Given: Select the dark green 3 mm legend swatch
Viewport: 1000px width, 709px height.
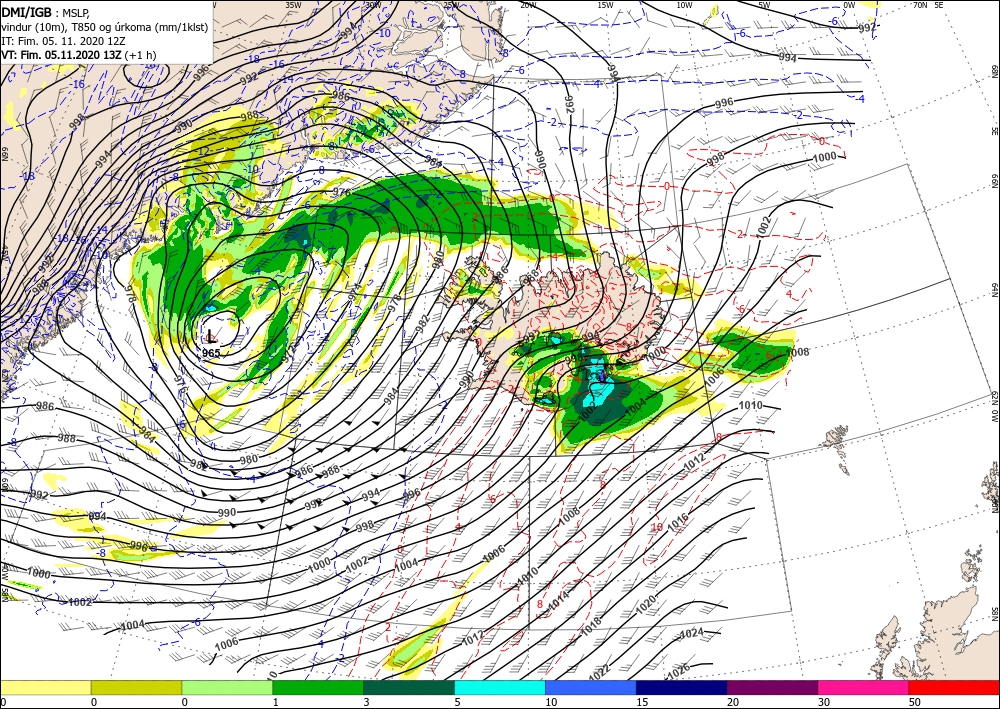Looking at the screenshot, I should pos(409,687).
